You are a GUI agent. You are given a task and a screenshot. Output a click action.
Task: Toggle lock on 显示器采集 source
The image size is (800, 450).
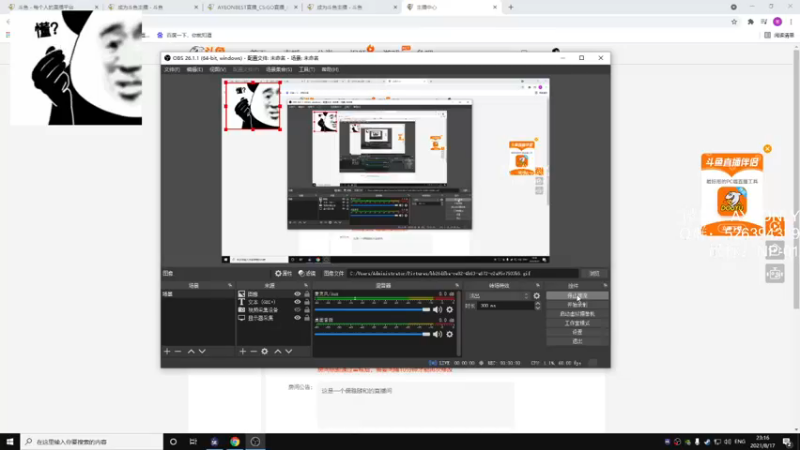[307, 318]
